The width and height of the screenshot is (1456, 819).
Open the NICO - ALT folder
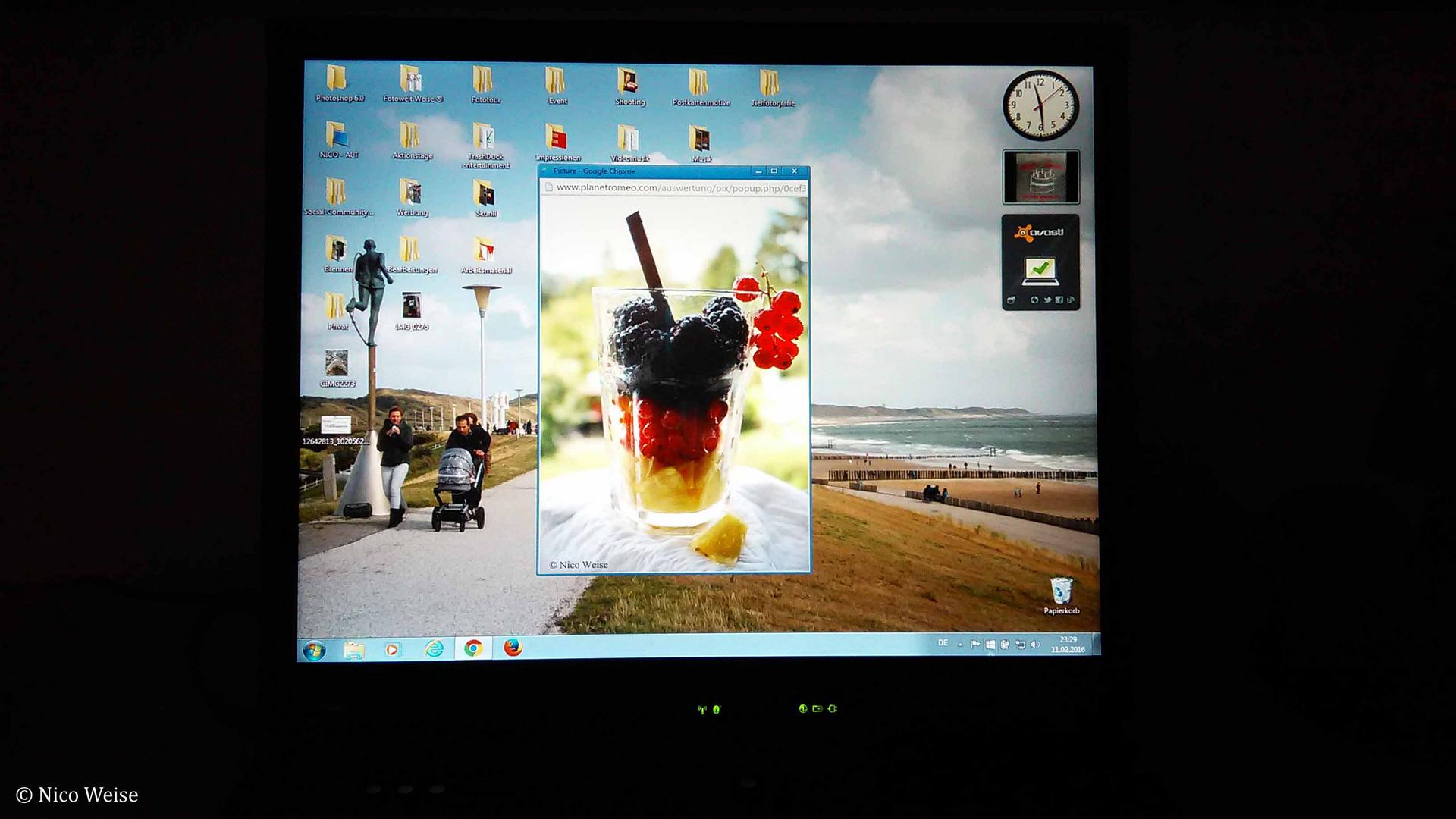(x=338, y=140)
